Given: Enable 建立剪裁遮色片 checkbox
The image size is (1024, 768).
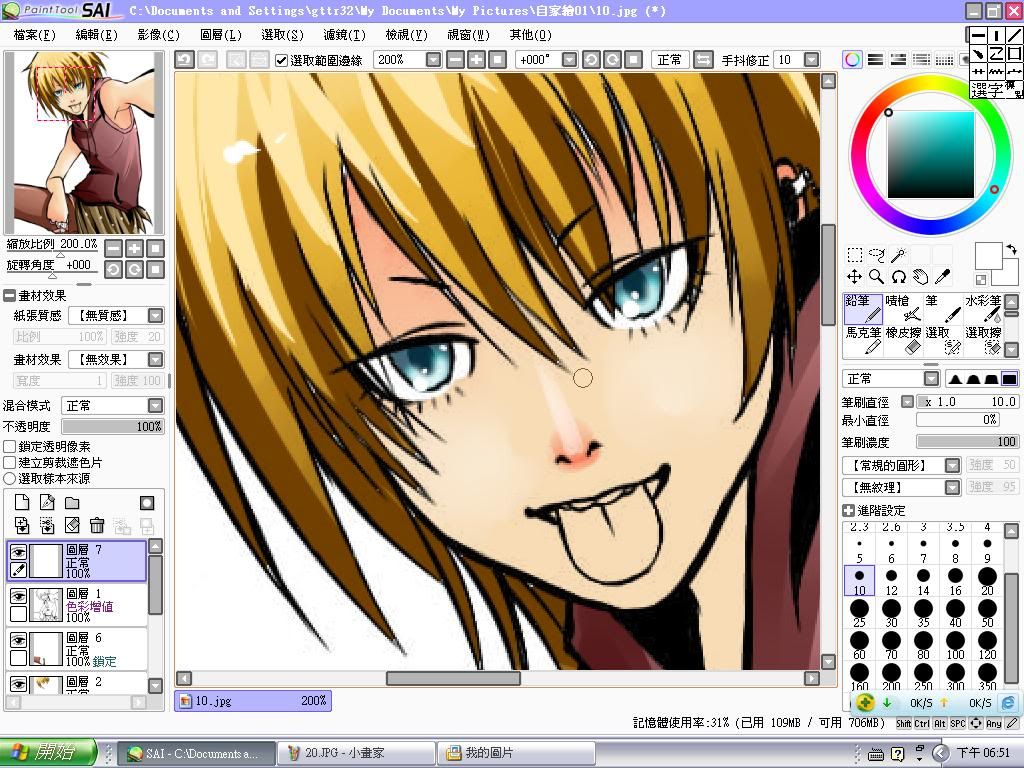Looking at the screenshot, I should [x=10, y=462].
